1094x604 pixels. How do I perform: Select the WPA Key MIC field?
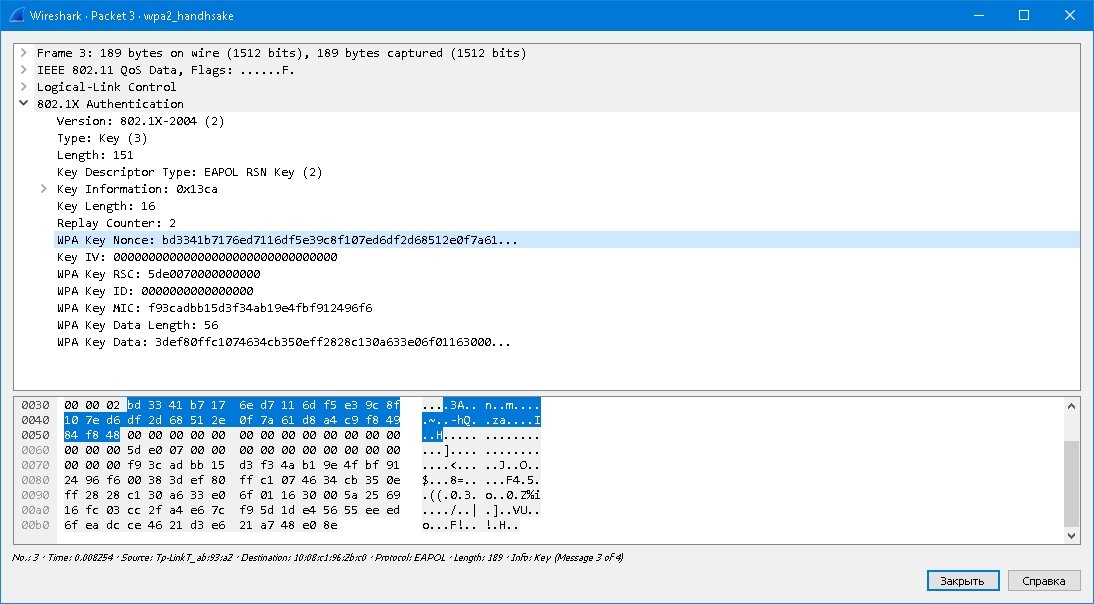pyautogui.click(x=214, y=308)
